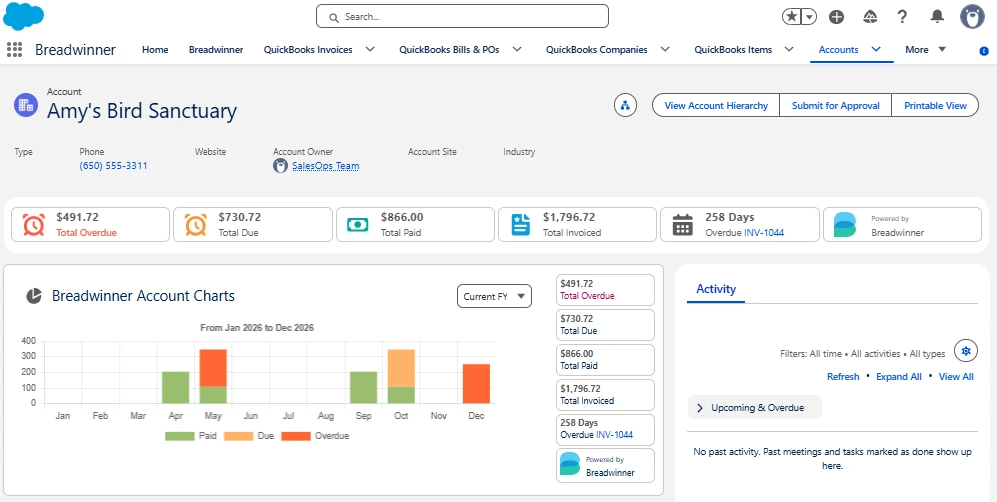Click the orange Due segment of the October bar
The image size is (997, 502).
(x=401, y=368)
